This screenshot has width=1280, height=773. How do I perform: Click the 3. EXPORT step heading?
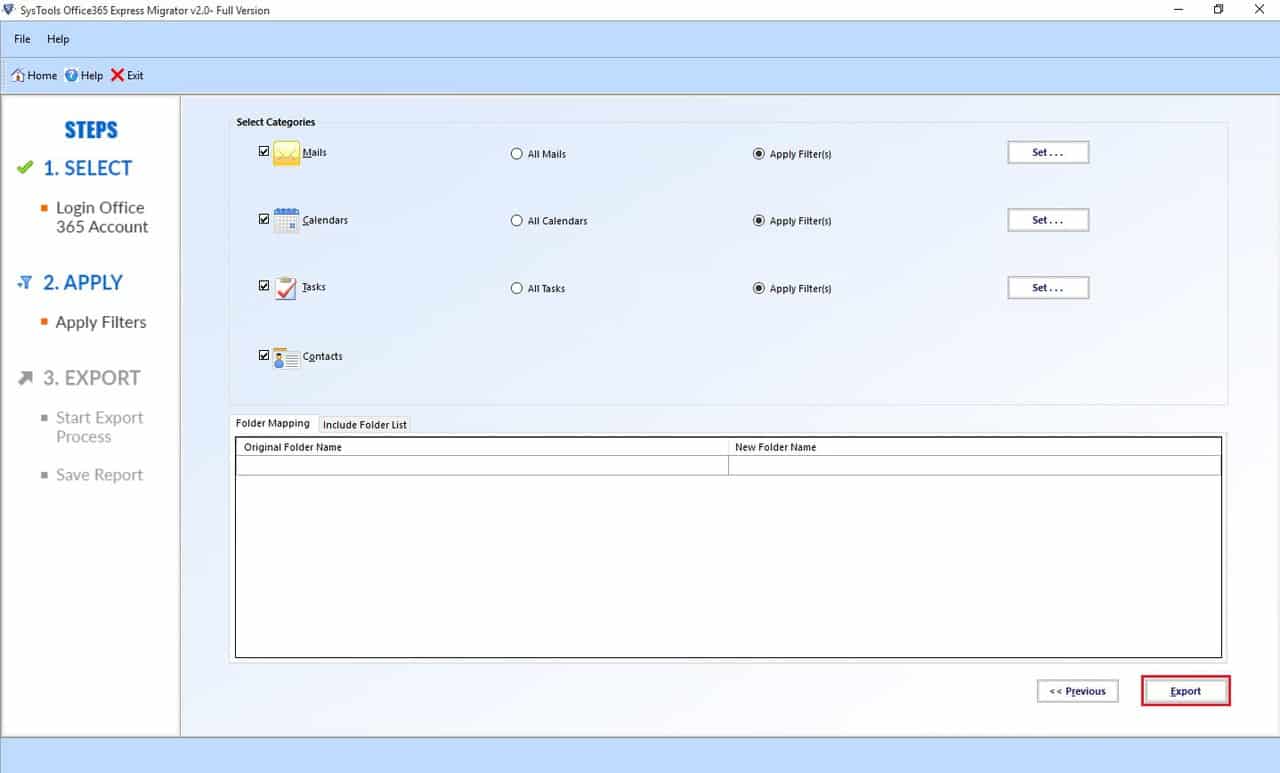coord(91,378)
